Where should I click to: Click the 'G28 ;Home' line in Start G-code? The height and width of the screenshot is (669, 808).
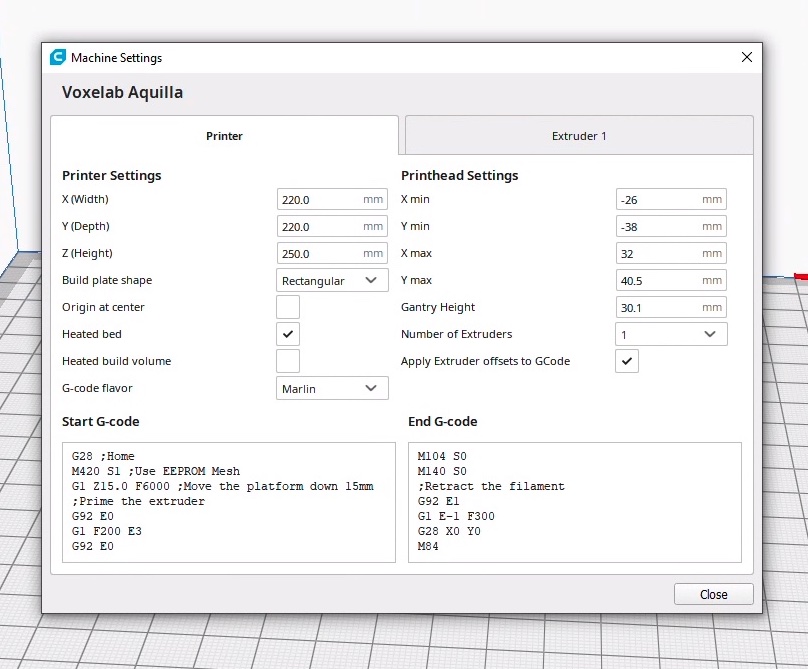[x=103, y=456]
